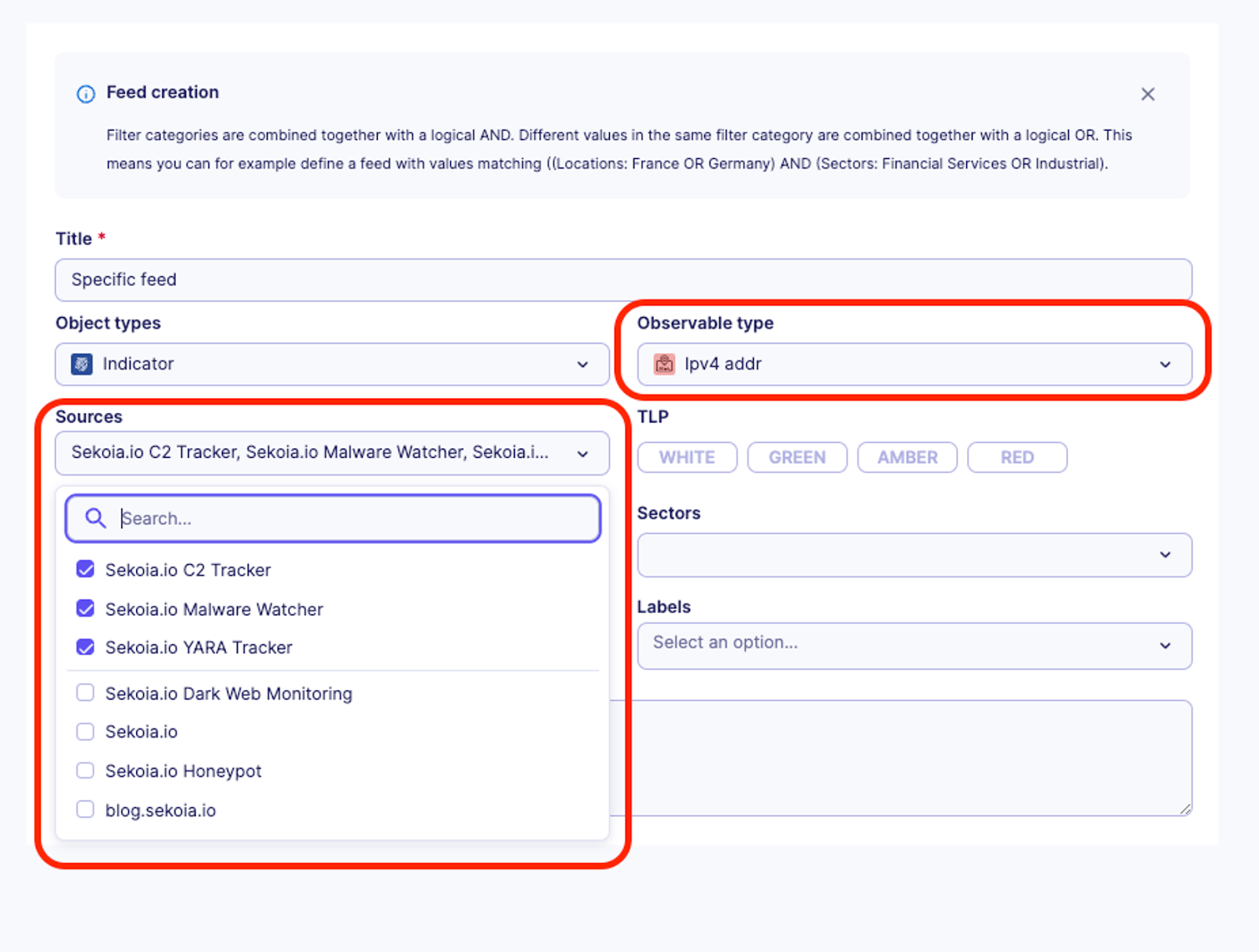Uncheck Sekoia.io Malware Watcher source
Viewport: 1259px width, 952px height.
click(85, 609)
